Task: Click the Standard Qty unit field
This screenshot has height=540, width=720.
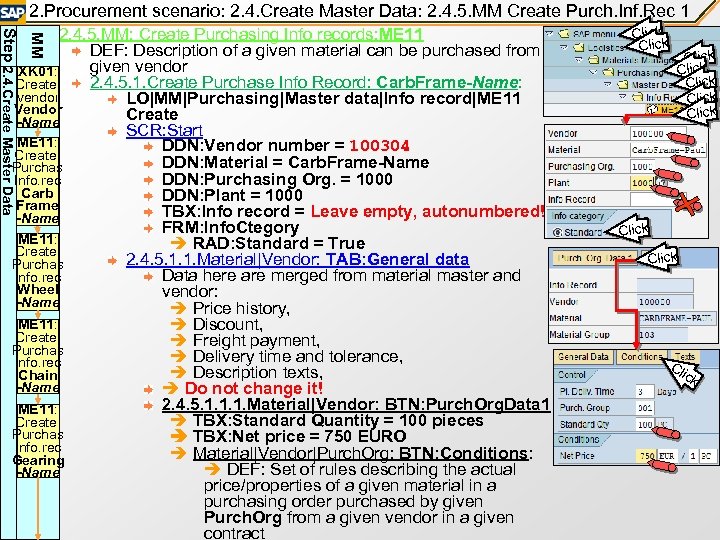Action: click(x=664, y=424)
